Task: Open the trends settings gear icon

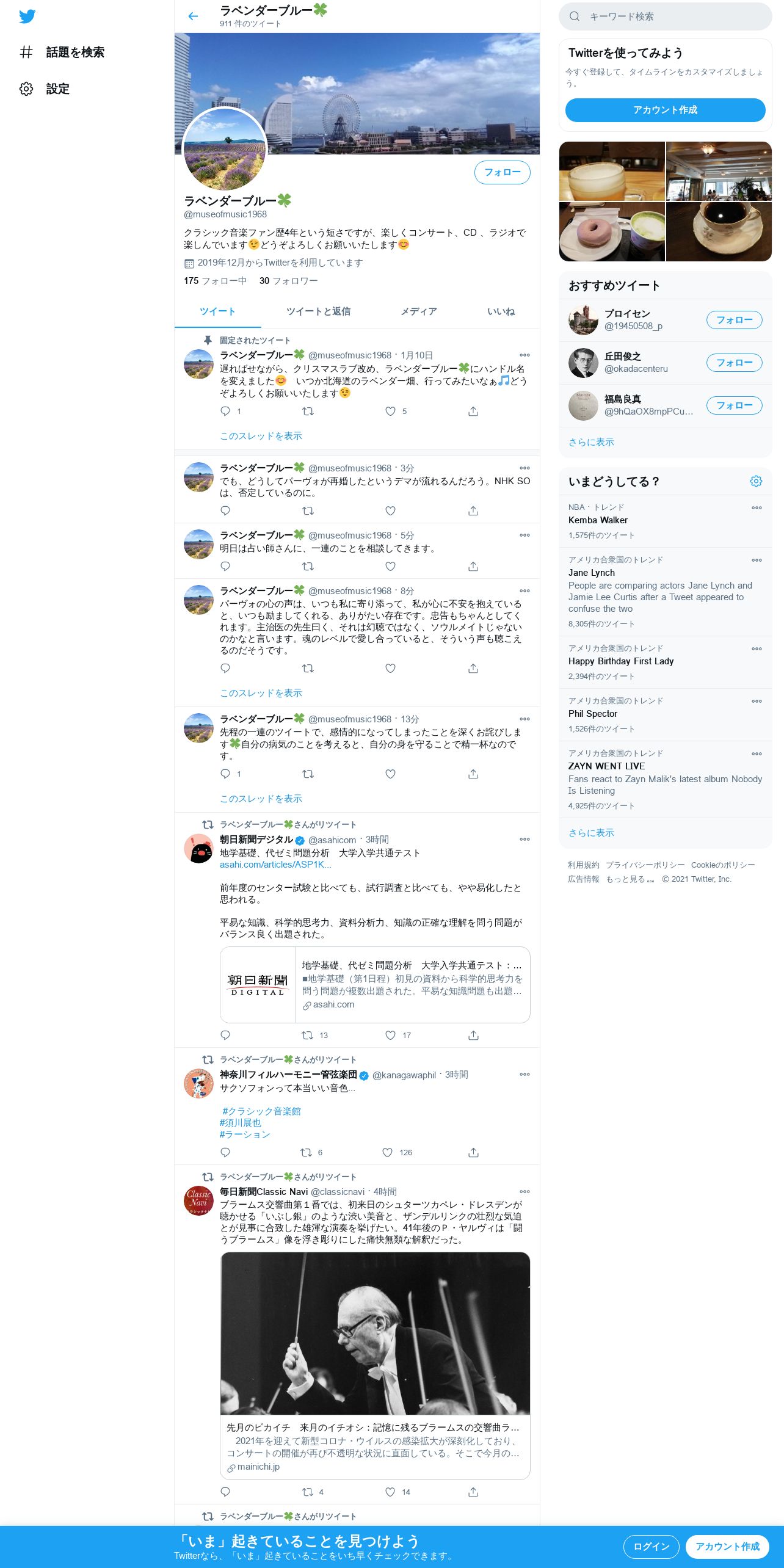Action: pyautogui.click(x=756, y=481)
